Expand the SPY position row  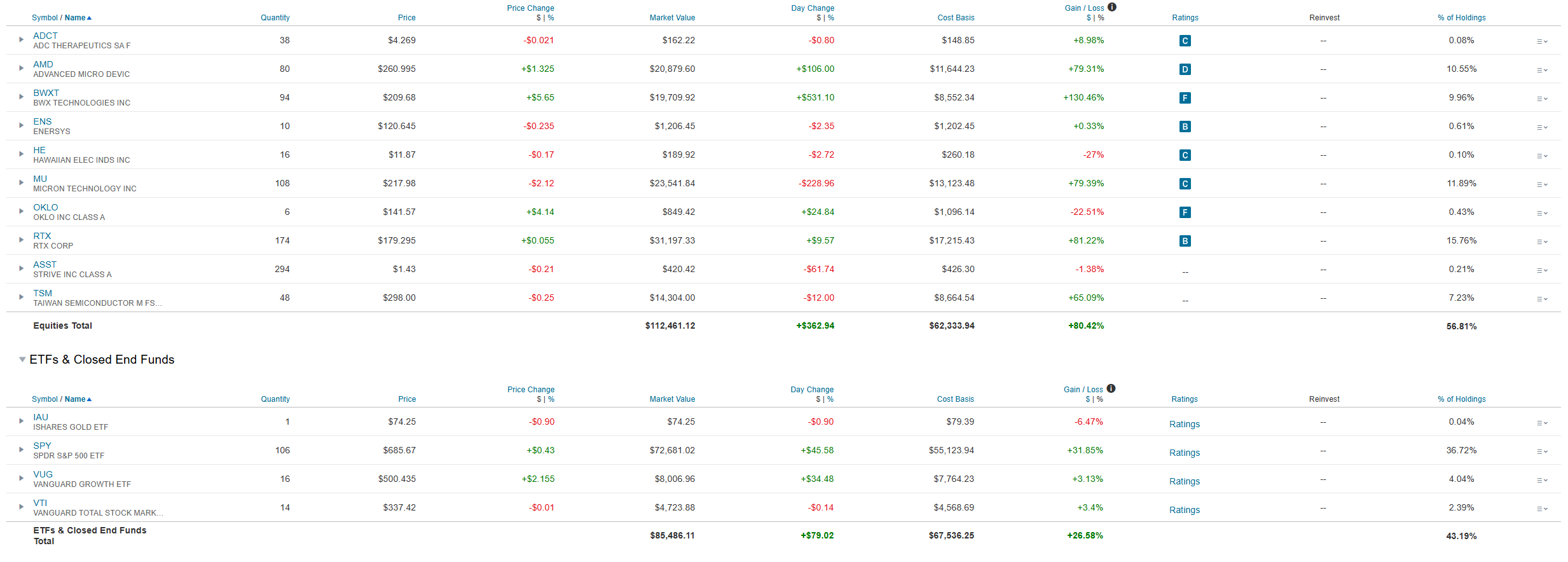pos(21,449)
